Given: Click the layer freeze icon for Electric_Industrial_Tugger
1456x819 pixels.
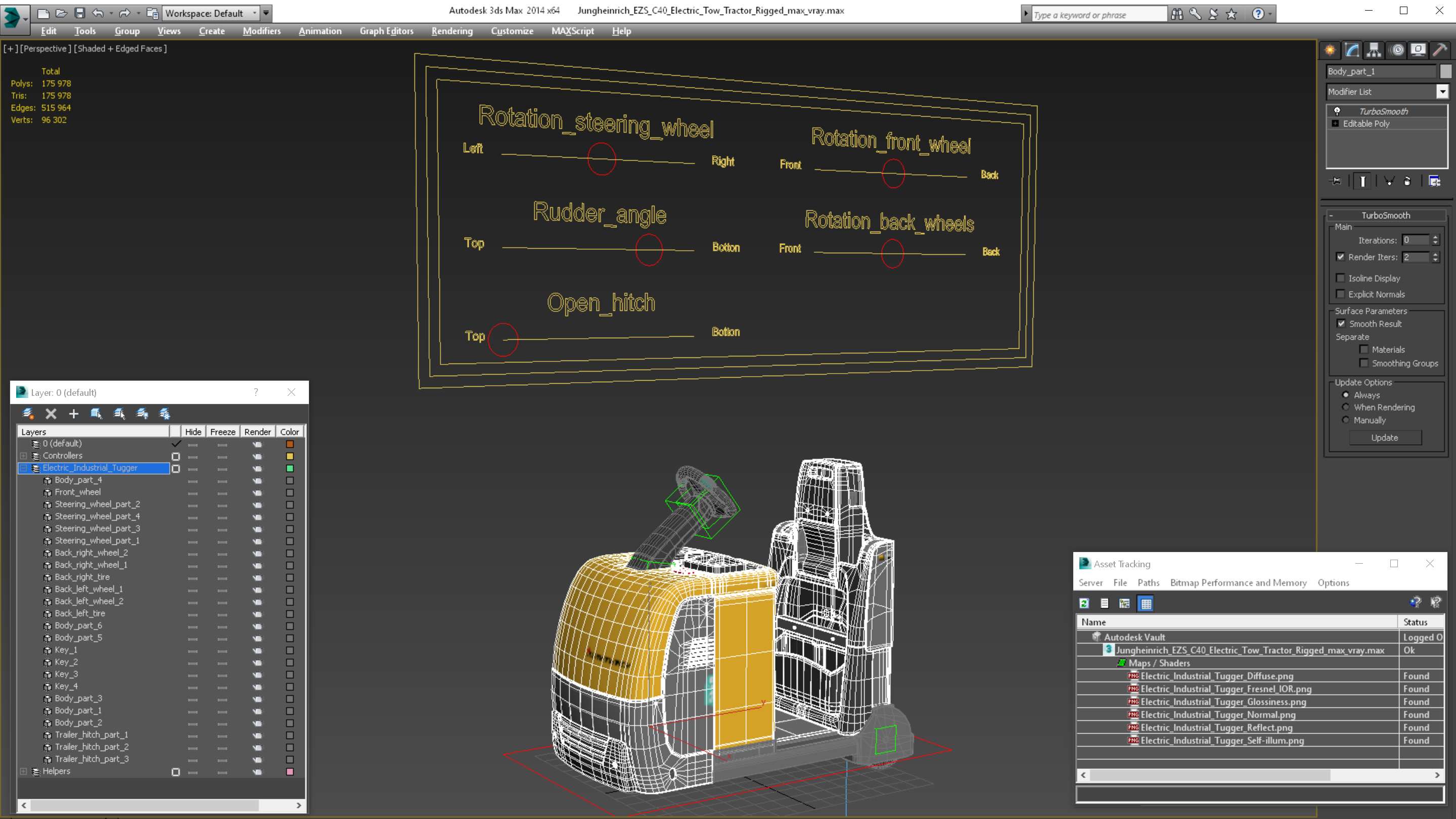Looking at the screenshot, I should click(222, 468).
